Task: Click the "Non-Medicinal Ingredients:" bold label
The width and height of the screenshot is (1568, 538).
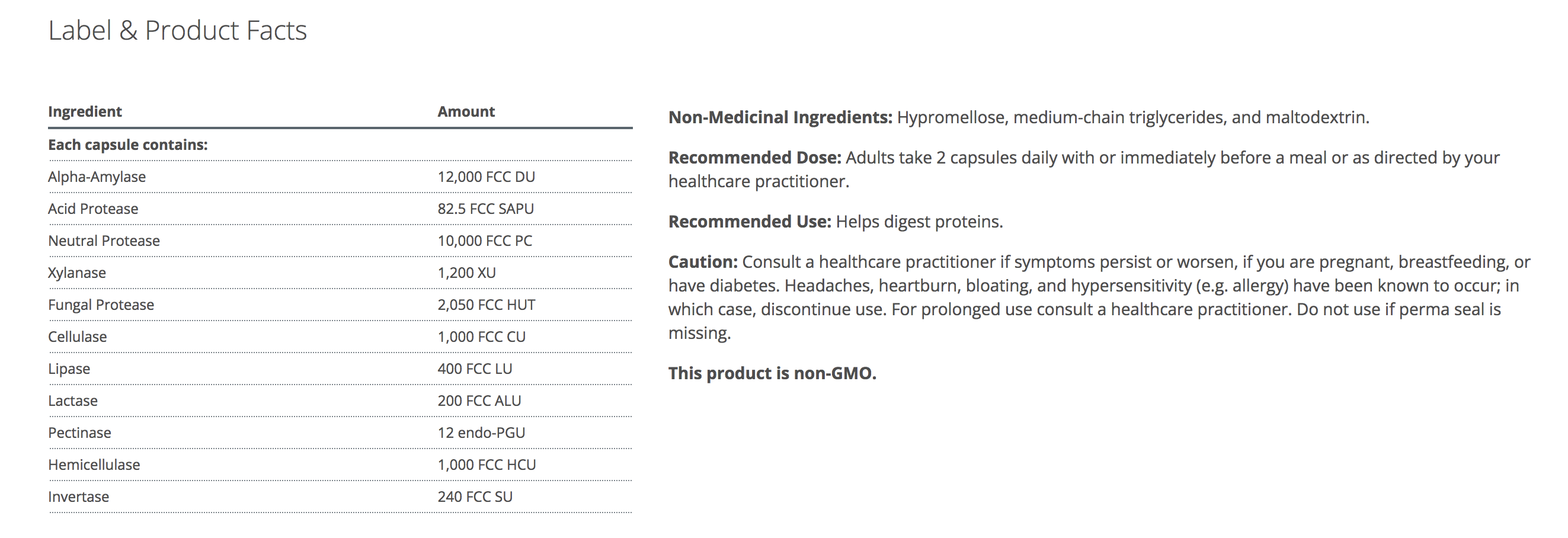Action: point(780,117)
